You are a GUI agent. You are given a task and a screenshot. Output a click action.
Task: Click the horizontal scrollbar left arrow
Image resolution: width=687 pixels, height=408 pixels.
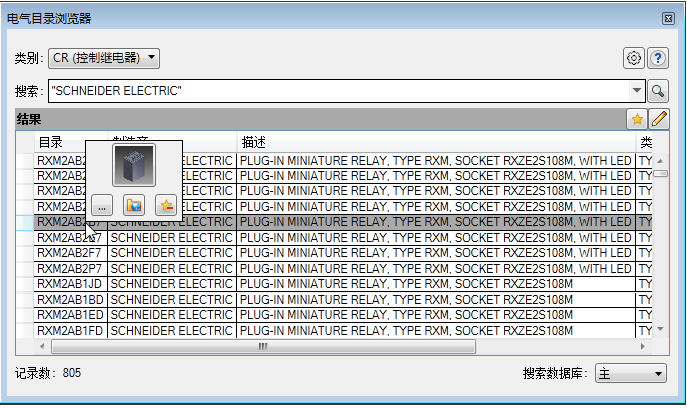[x=42, y=347]
